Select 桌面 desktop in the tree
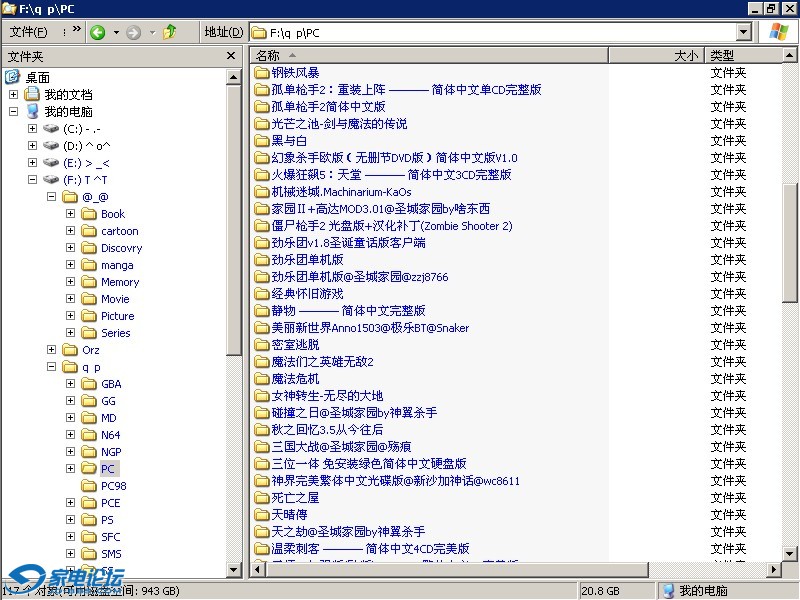Viewport: 800px width, 600px height. click(38, 78)
